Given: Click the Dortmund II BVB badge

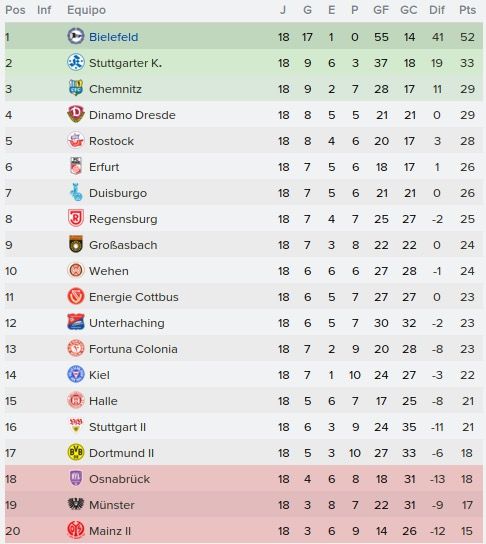Looking at the screenshot, I should point(76,452).
